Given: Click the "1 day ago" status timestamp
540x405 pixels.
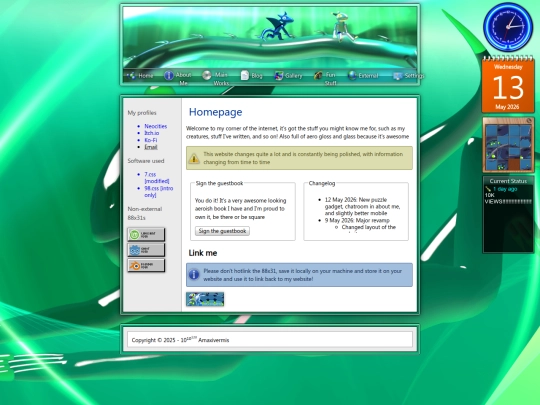Looking at the screenshot, I should coord(505,189).
